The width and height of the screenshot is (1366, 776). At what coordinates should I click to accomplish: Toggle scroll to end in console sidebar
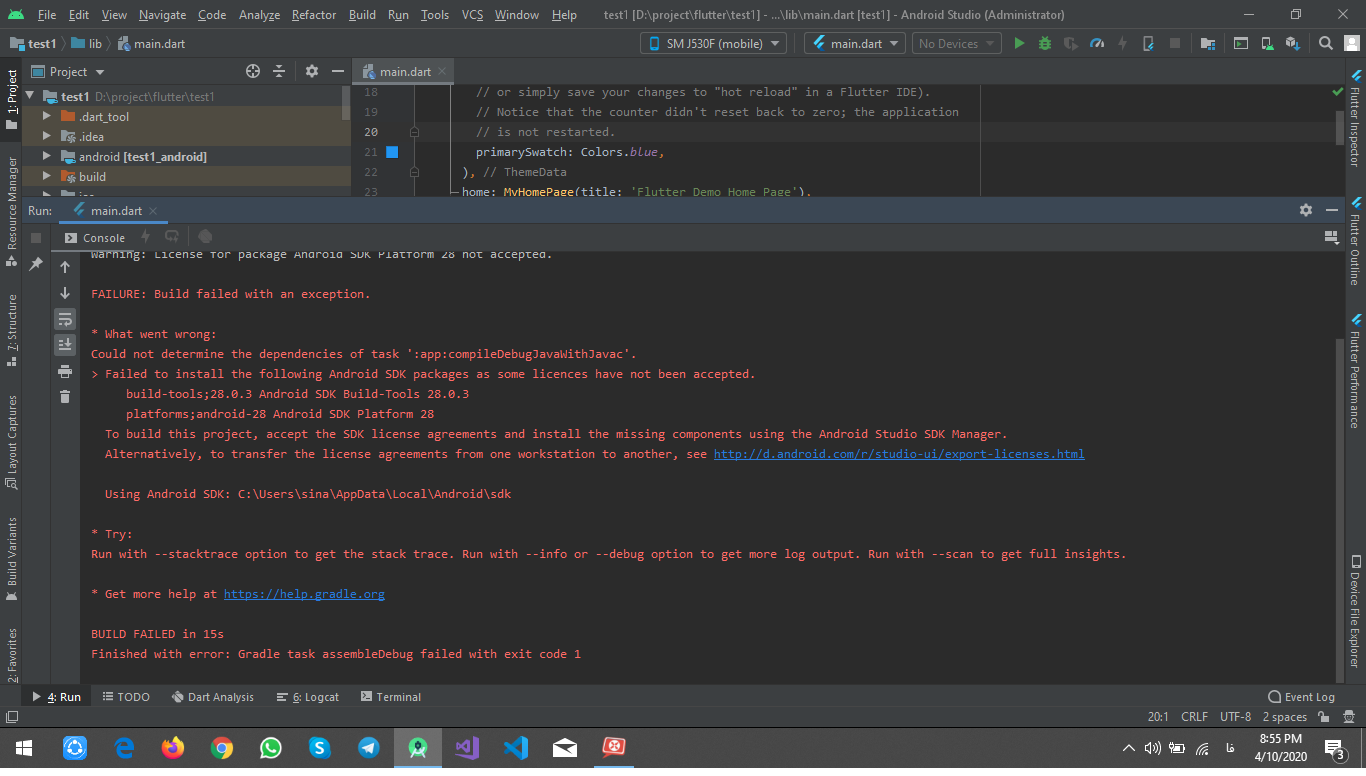pyautogui.click(x=65, y=345)
